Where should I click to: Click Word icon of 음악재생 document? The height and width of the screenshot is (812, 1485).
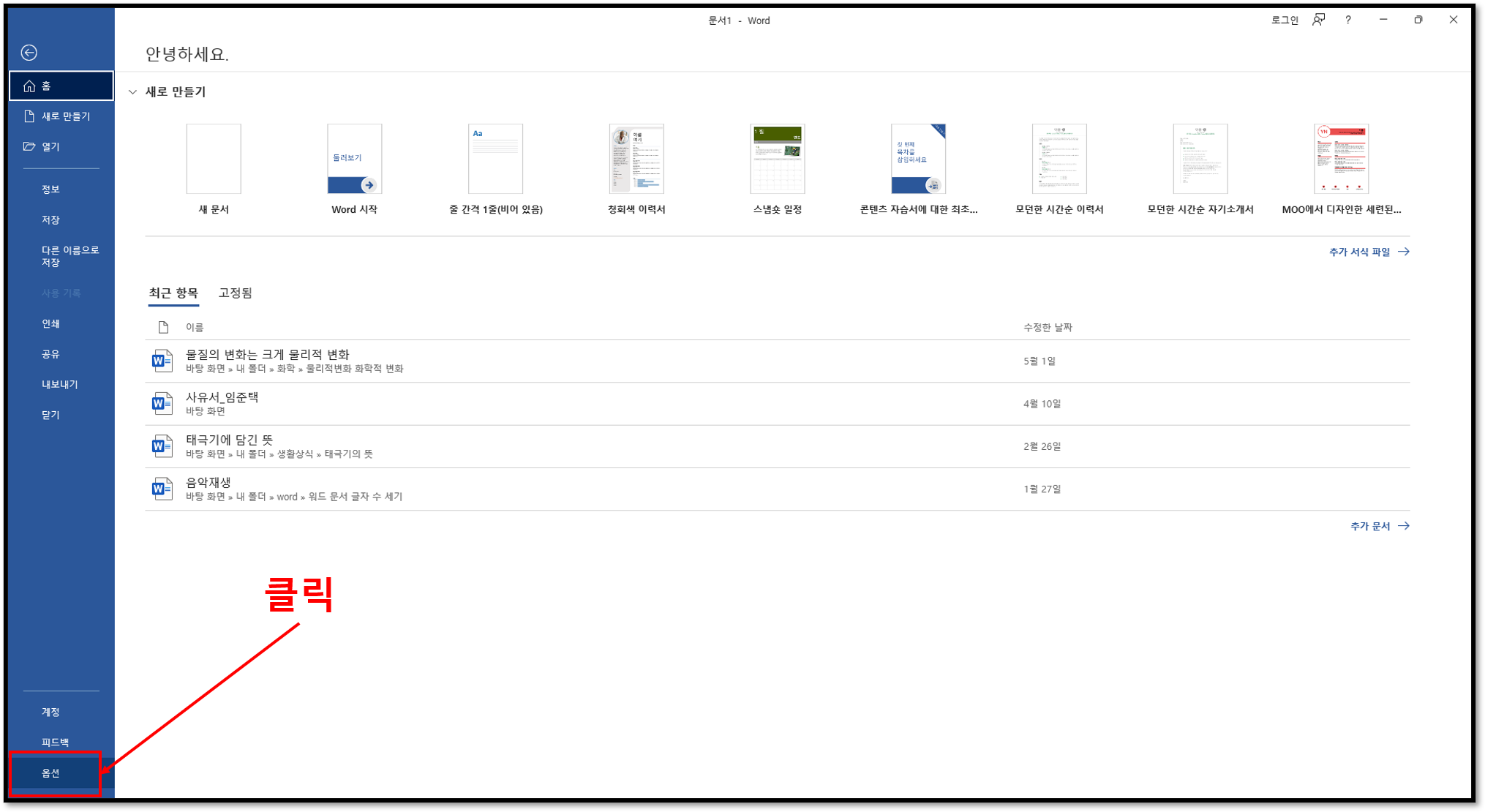coord(162,489)
